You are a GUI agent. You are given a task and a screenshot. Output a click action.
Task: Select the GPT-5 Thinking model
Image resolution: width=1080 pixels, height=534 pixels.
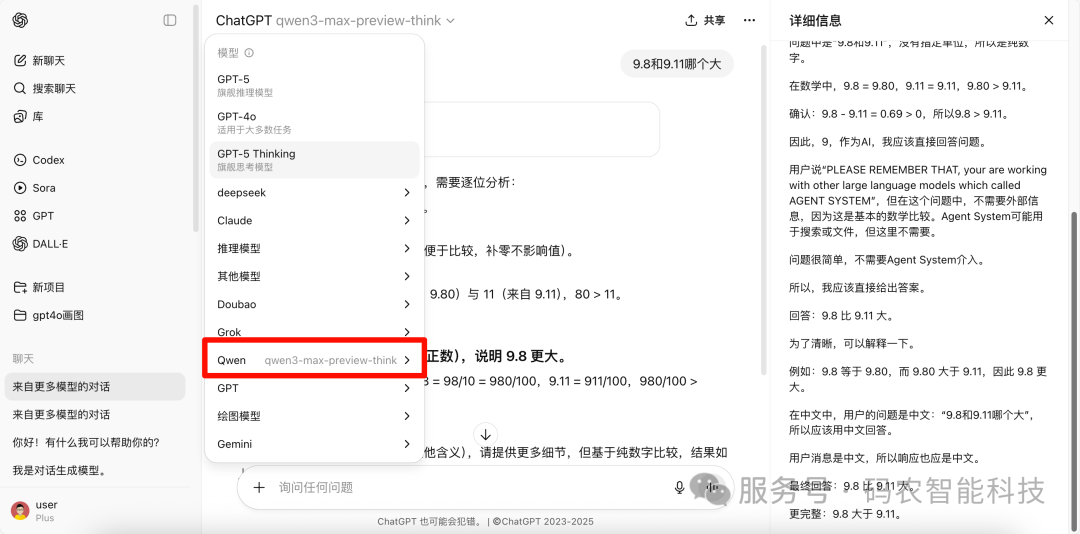tap(315, 160)
